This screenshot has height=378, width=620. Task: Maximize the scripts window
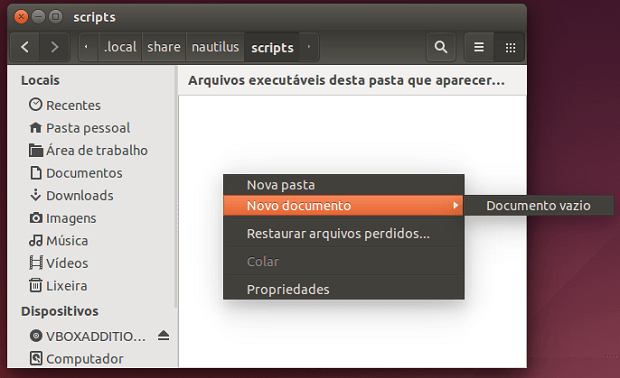click(x=56, y=17)
